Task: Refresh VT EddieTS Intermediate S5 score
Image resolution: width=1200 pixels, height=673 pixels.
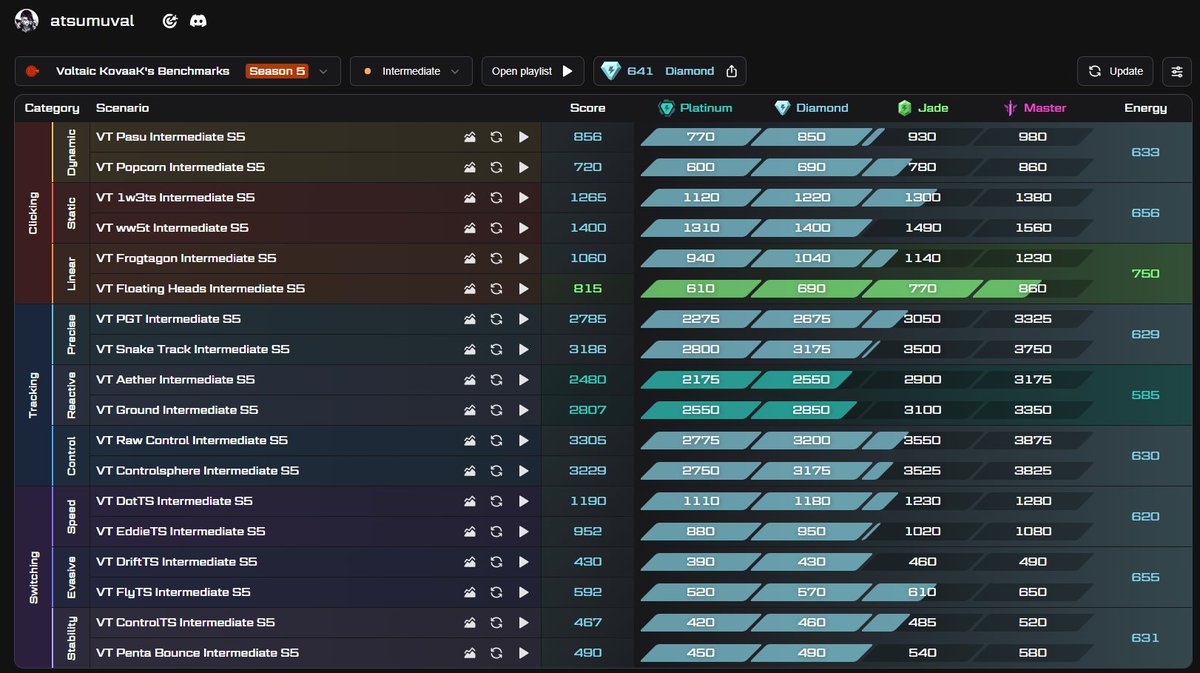Action: coord(496,531)
